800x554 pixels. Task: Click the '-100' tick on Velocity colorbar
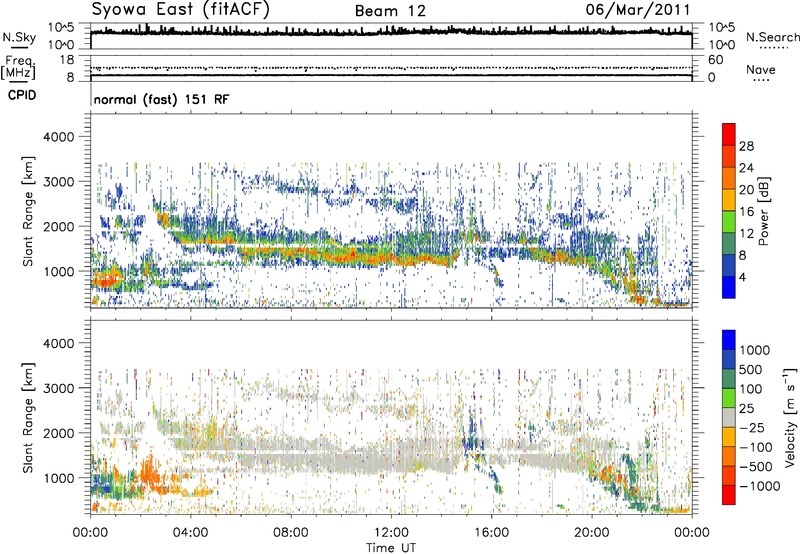click(756, 447)
